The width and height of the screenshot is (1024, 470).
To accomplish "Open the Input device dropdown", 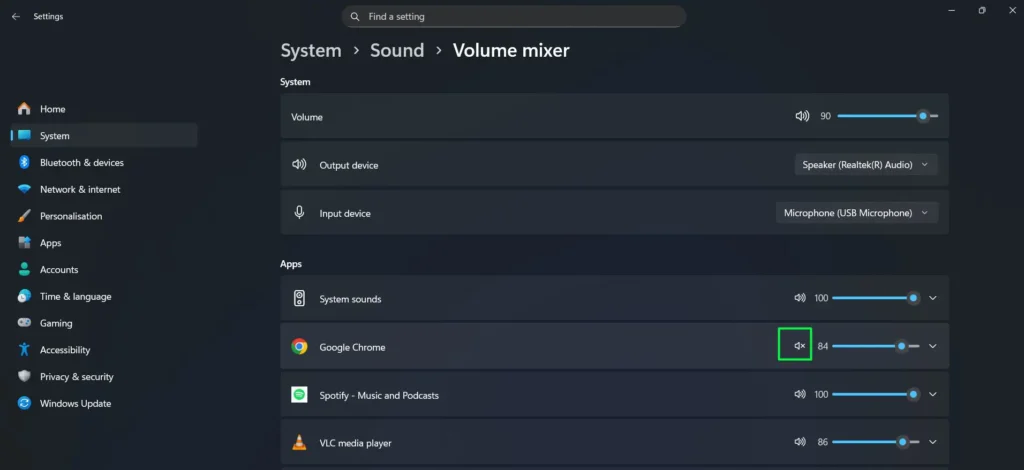I will pyautogui.click(x=857, y=213).
